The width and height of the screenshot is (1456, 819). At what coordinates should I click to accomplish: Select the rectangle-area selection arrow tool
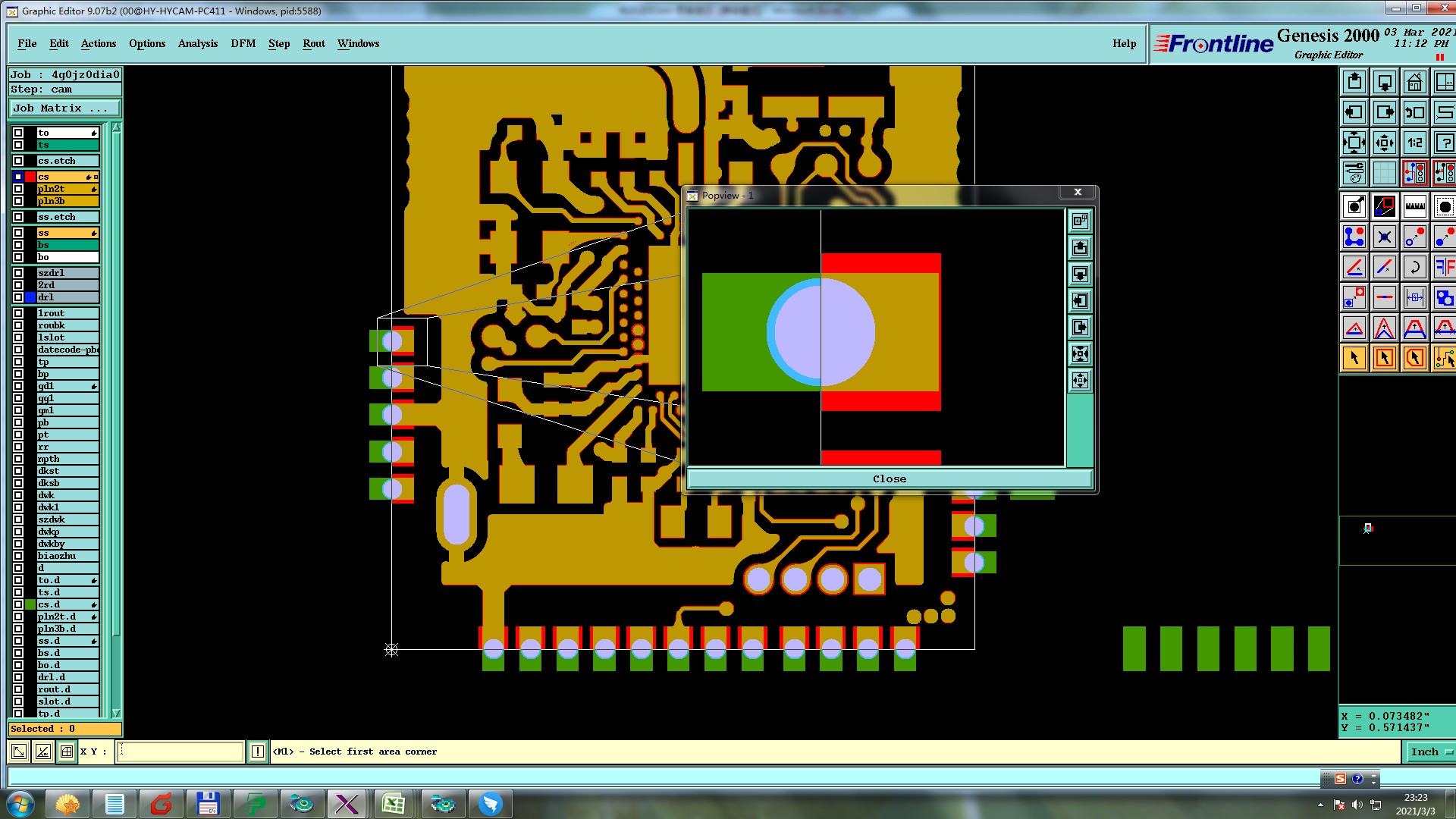click(x=1385, y=358)
